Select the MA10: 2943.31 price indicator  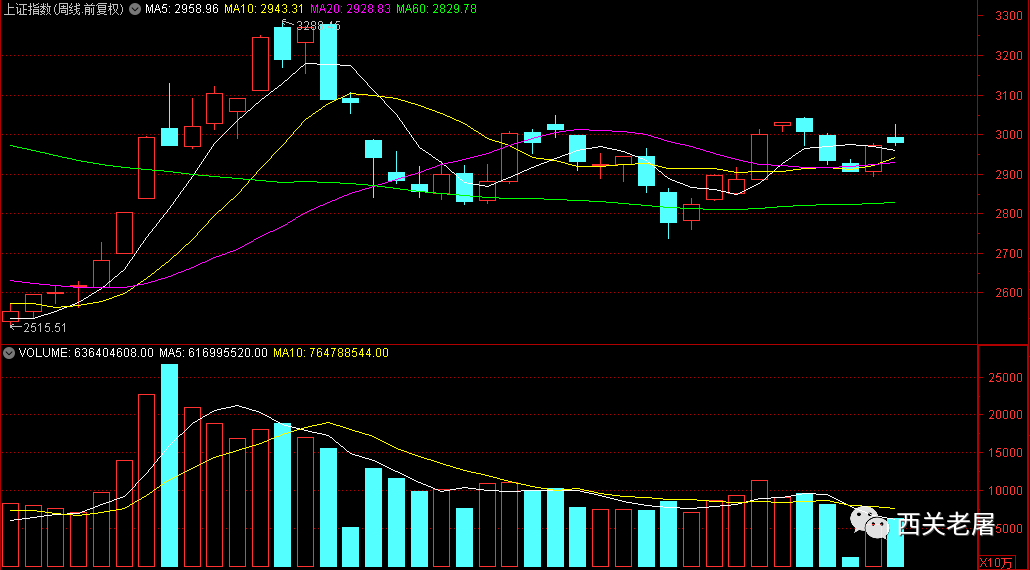click(263, 9)
